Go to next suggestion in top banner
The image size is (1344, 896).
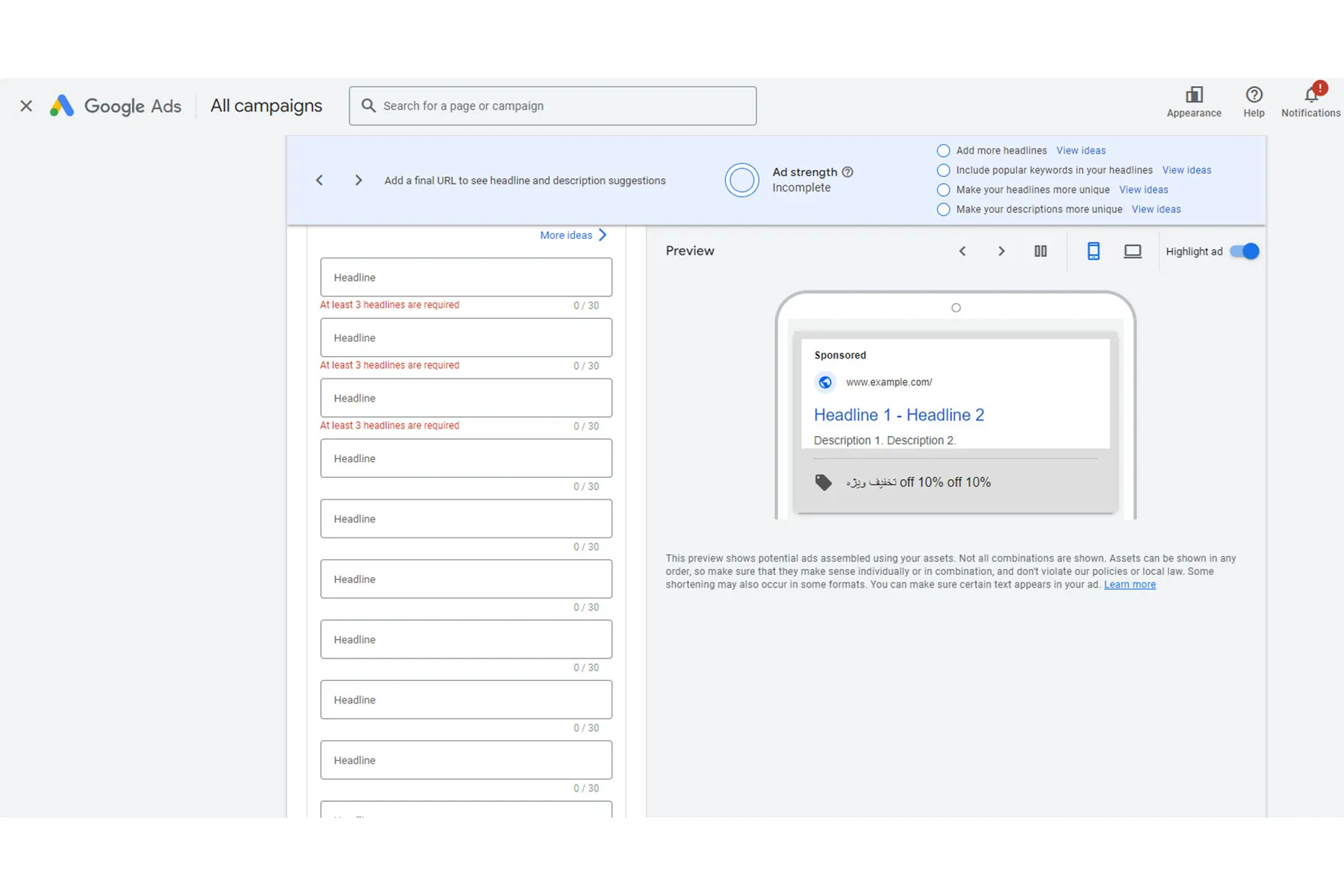tap(358, 181)
